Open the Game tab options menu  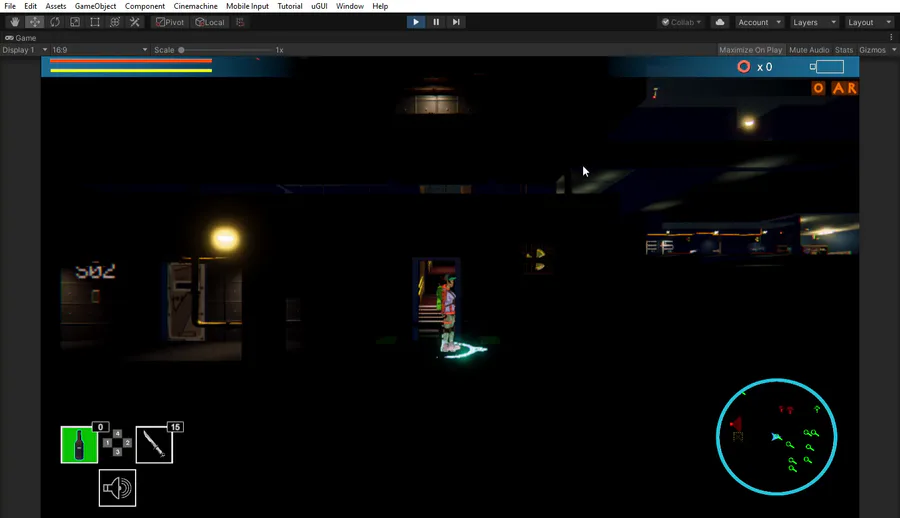click(891, 37)
